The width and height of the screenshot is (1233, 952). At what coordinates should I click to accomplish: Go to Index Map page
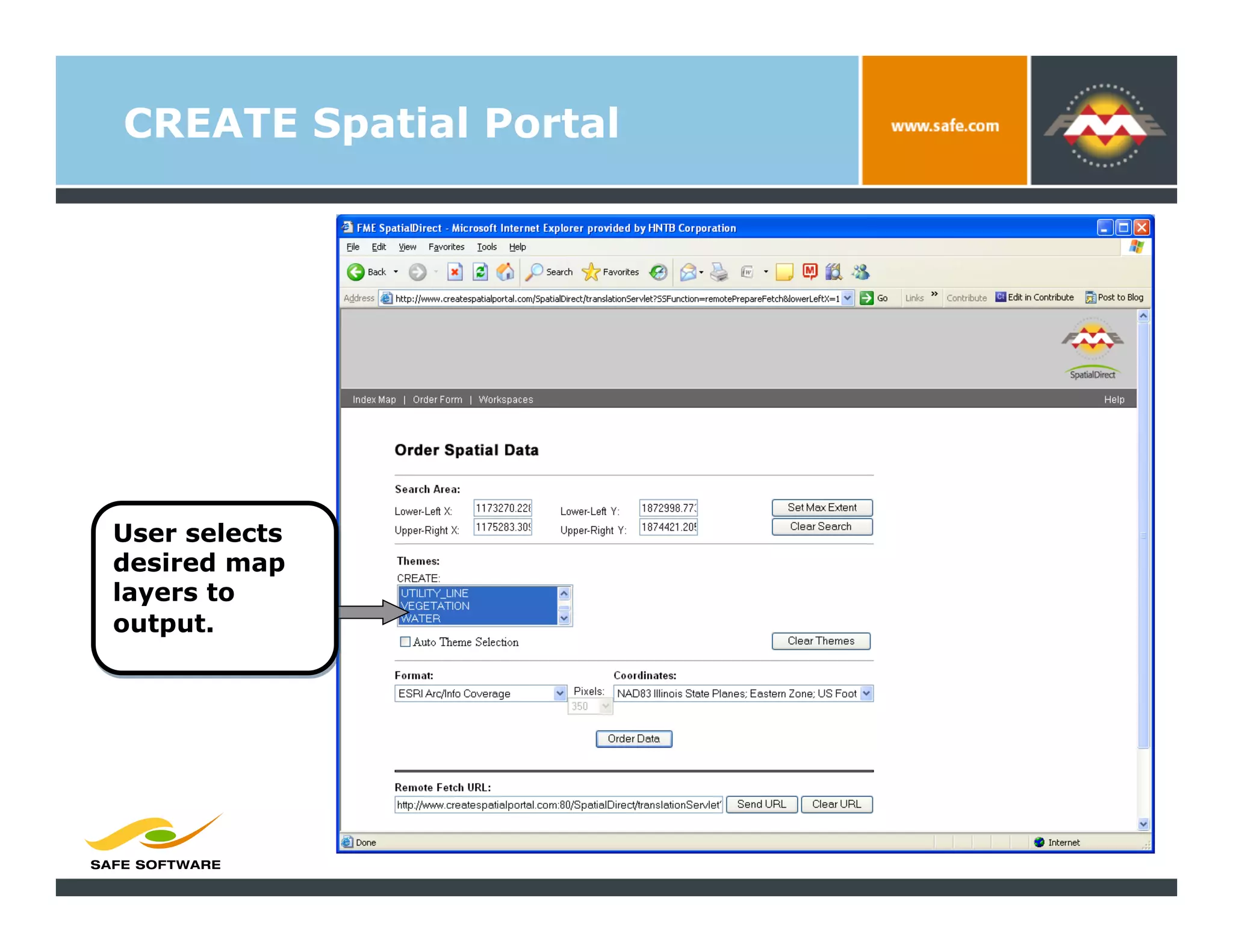374,400
